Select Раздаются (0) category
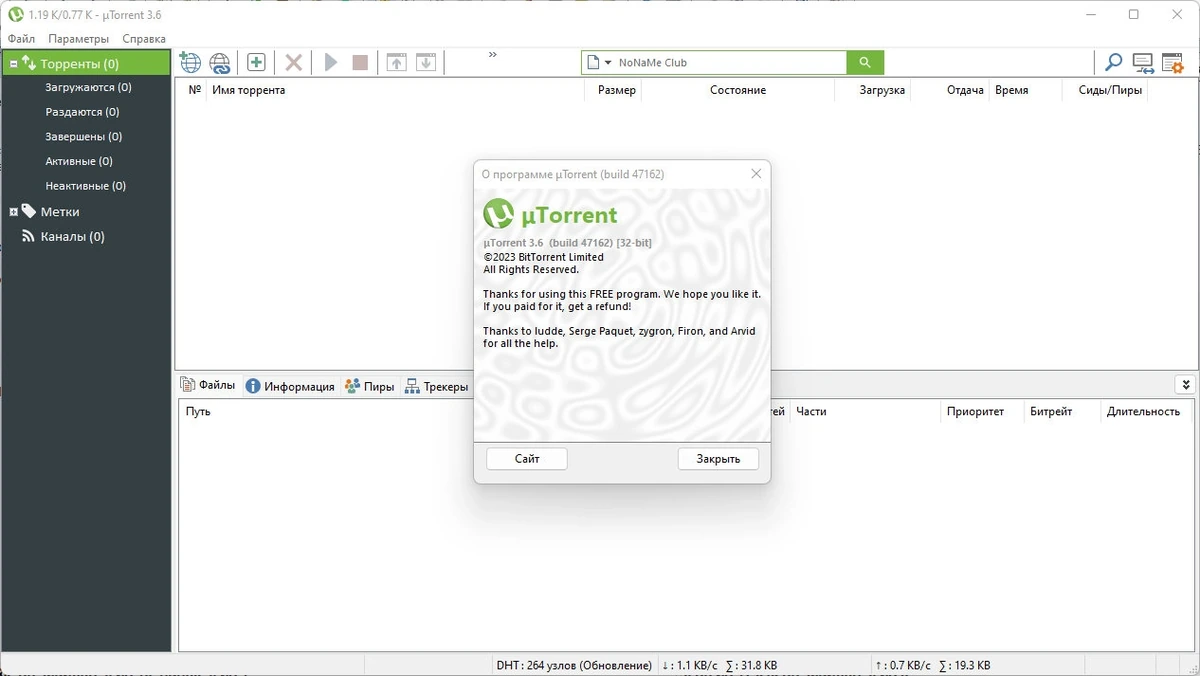1200x676 pixels. pyautogui.click(x=82, y=112)
